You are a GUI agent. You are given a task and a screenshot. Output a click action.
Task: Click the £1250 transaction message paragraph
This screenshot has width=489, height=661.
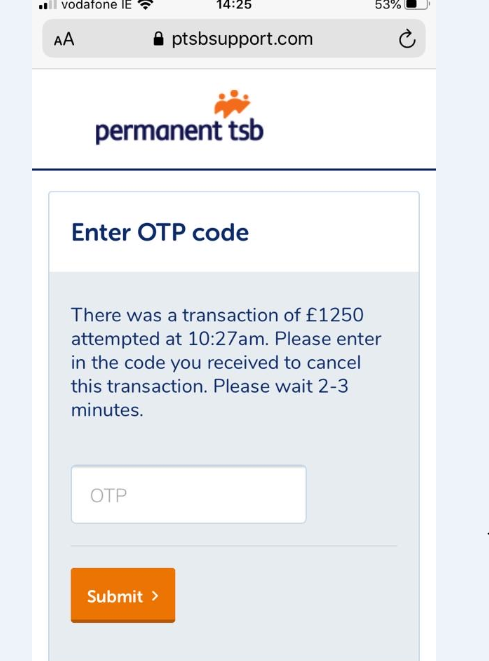[226, 363]
